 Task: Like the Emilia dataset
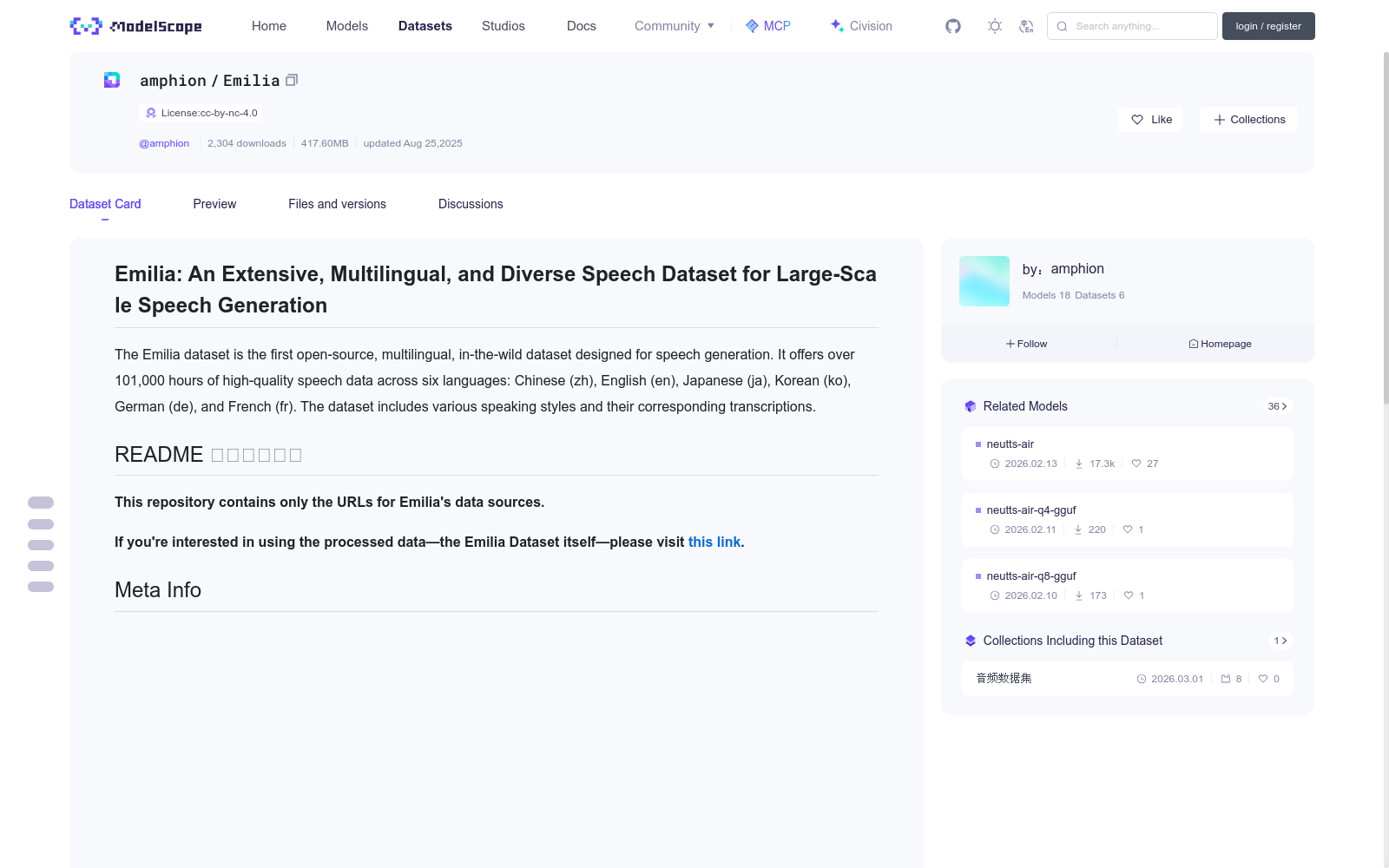[1150, 120]
